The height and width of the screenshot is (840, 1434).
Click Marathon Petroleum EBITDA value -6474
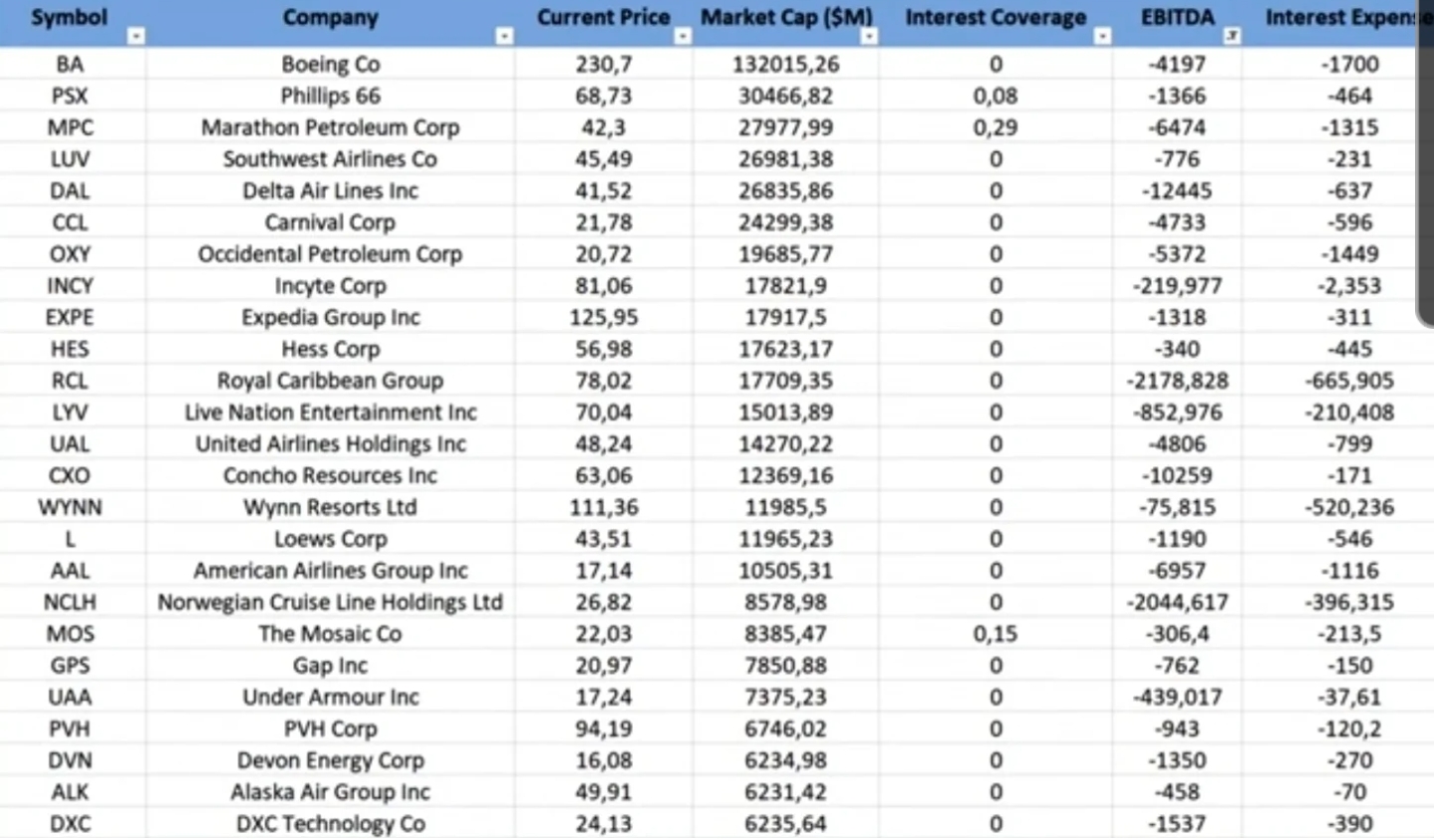[x=1177, y=128]
